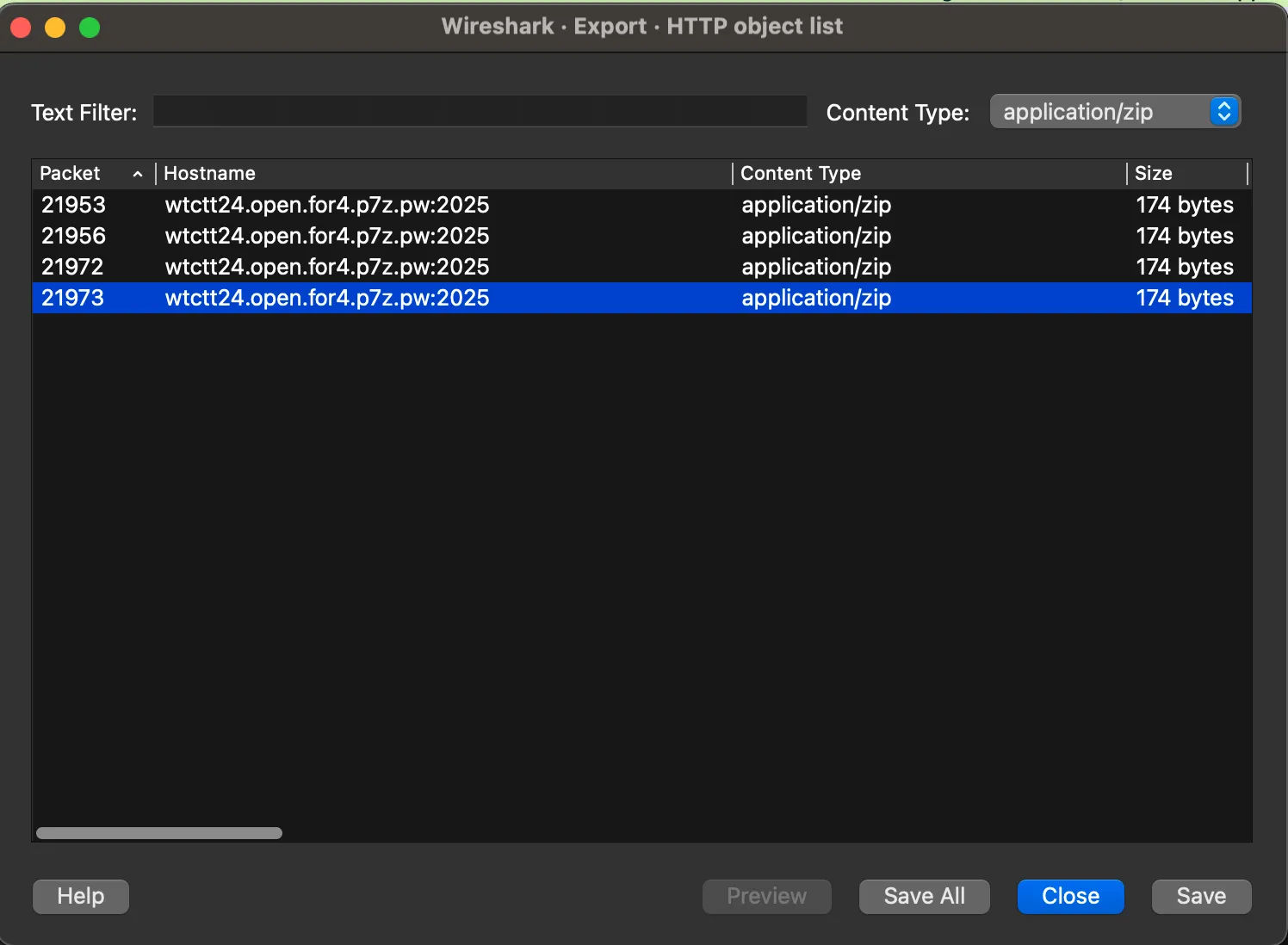Click the red window close button

pyautogui.click(x=21, y=28)
